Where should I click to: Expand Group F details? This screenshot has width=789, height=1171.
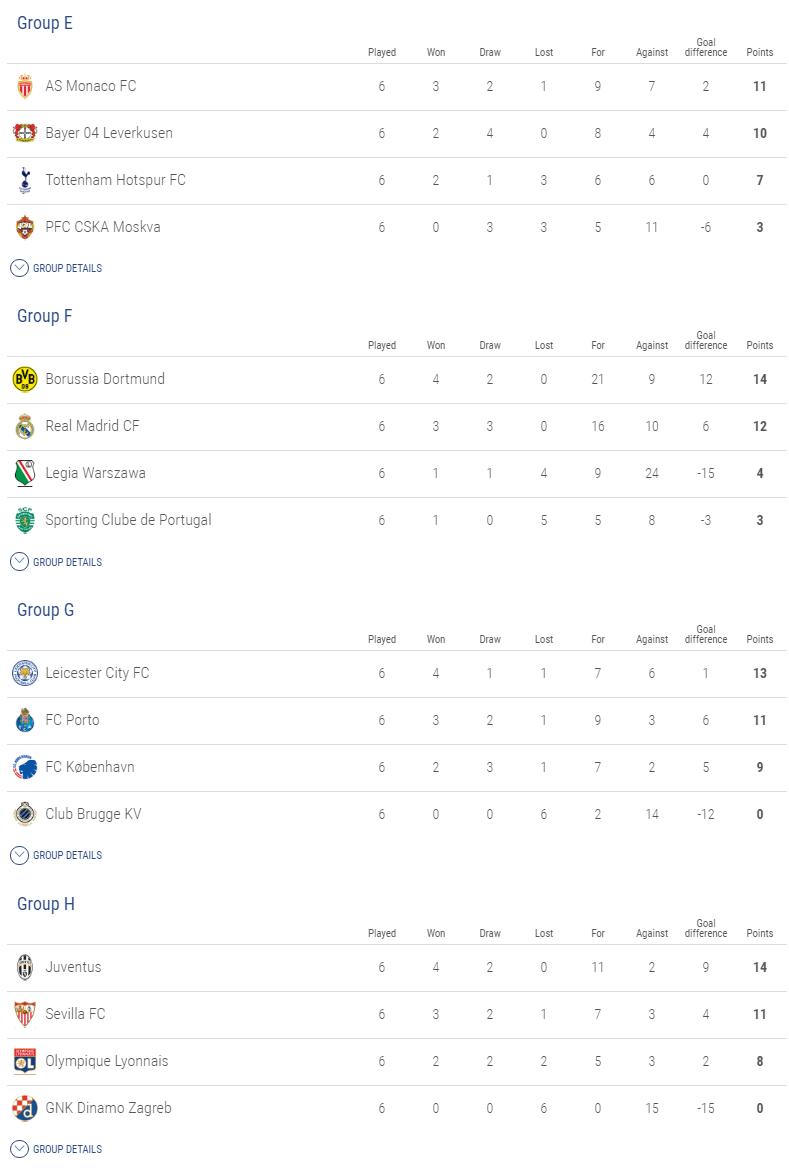pos(56,562)
